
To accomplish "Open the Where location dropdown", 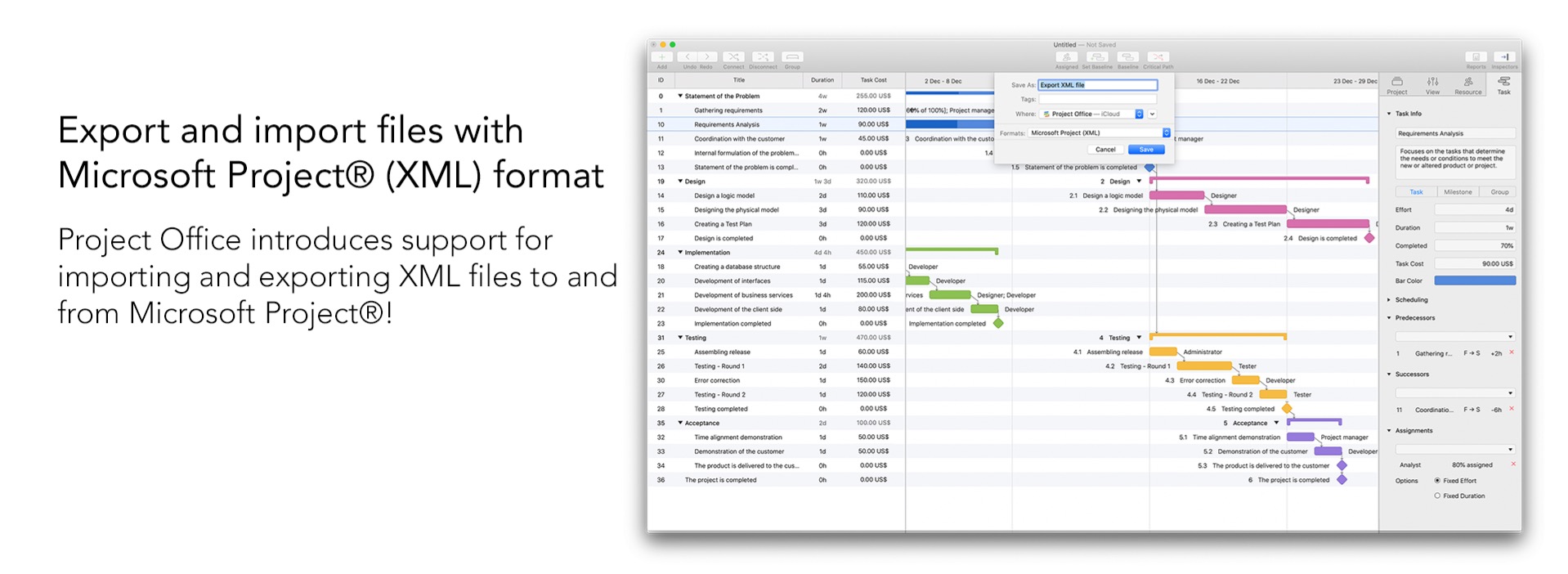I will click(1091, 114).
